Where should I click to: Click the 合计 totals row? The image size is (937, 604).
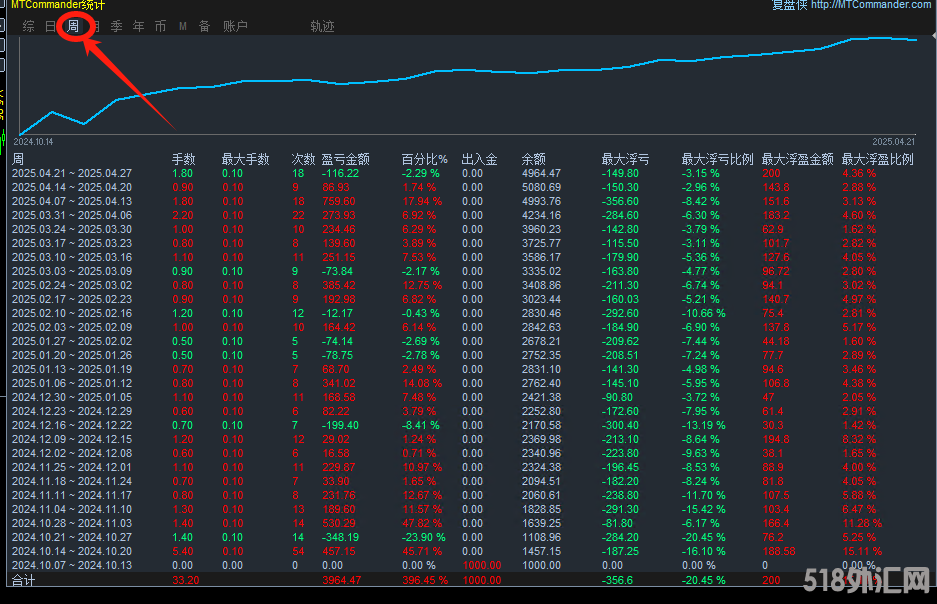click(22, 579)
